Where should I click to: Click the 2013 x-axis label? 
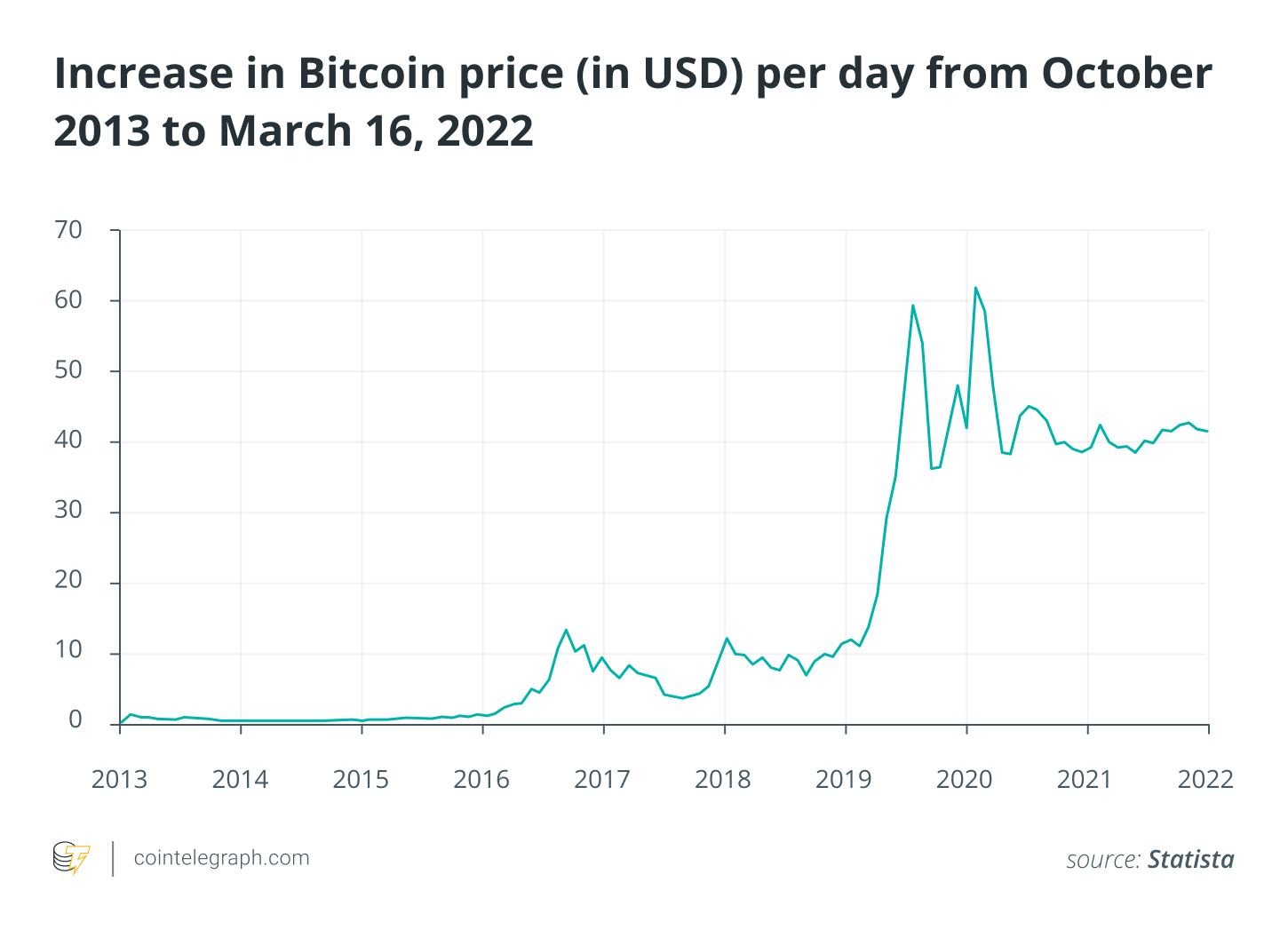click(x=119, y=780)
